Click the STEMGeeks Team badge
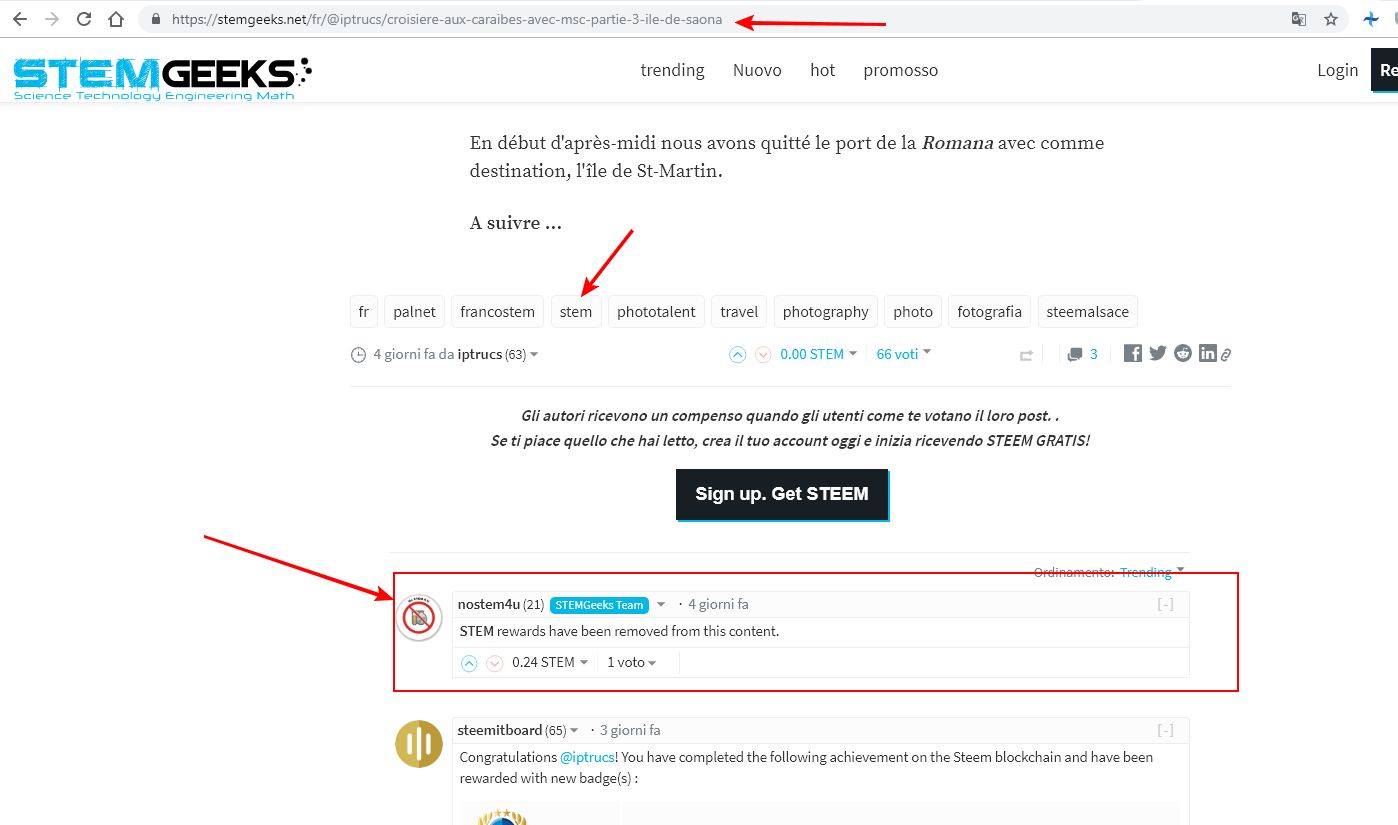 point(599,605)
